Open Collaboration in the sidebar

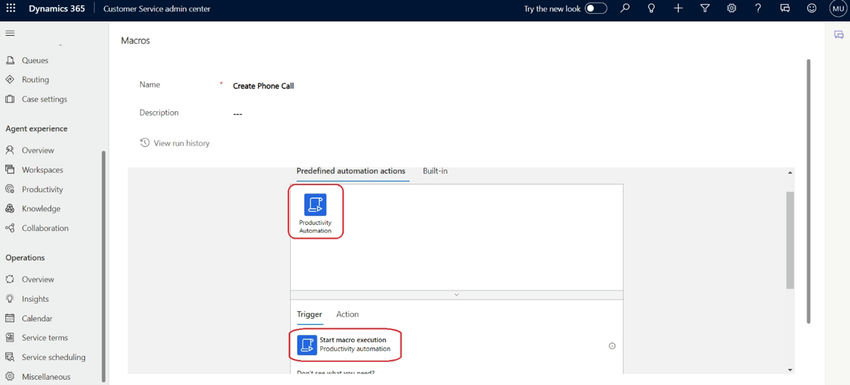click(x=45, y=228)
